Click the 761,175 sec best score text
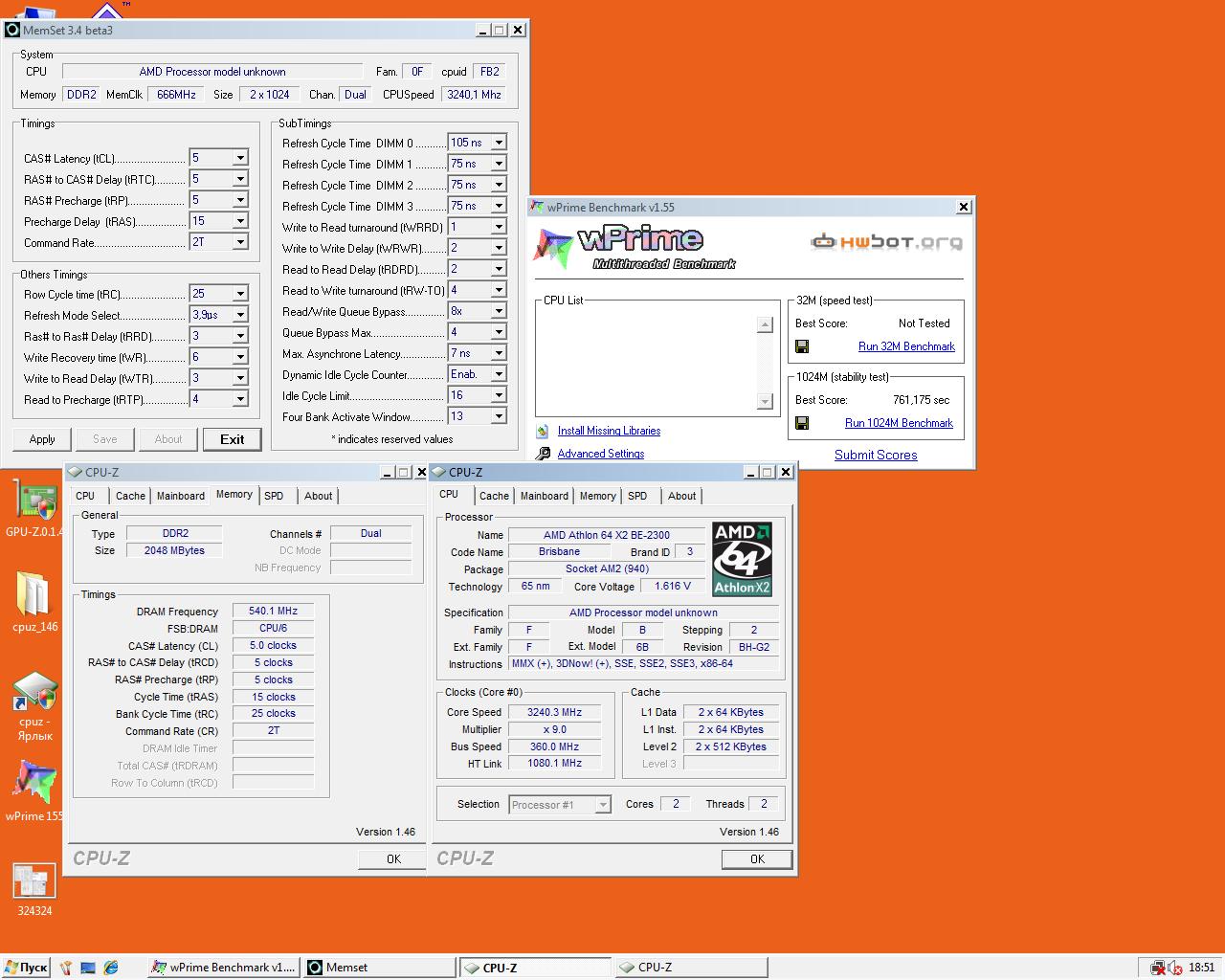The height and width of the screenshot is (980, 1225). [922, 400]
